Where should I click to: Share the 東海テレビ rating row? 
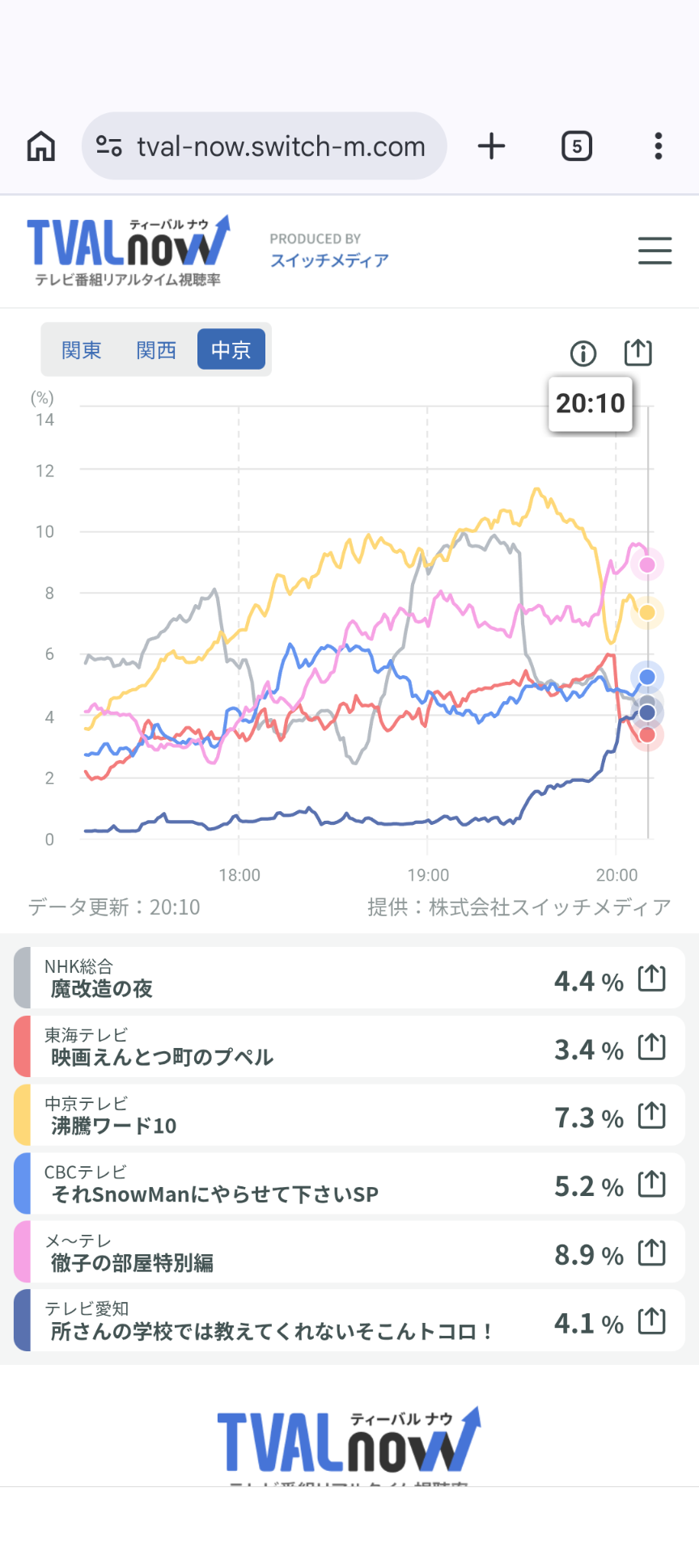pyautogui.click(x=651, y=1047)
